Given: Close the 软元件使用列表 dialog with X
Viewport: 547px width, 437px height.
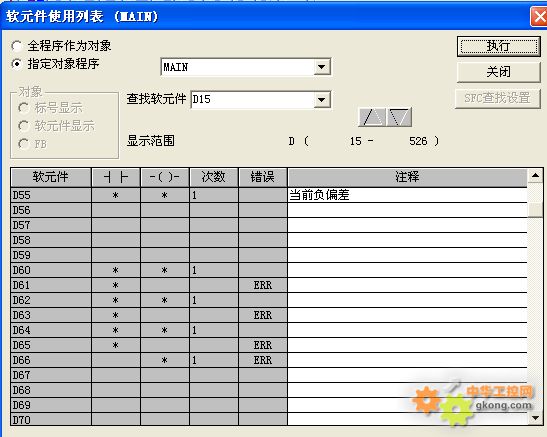Looking at the screenshot, I should pos(539,16).
